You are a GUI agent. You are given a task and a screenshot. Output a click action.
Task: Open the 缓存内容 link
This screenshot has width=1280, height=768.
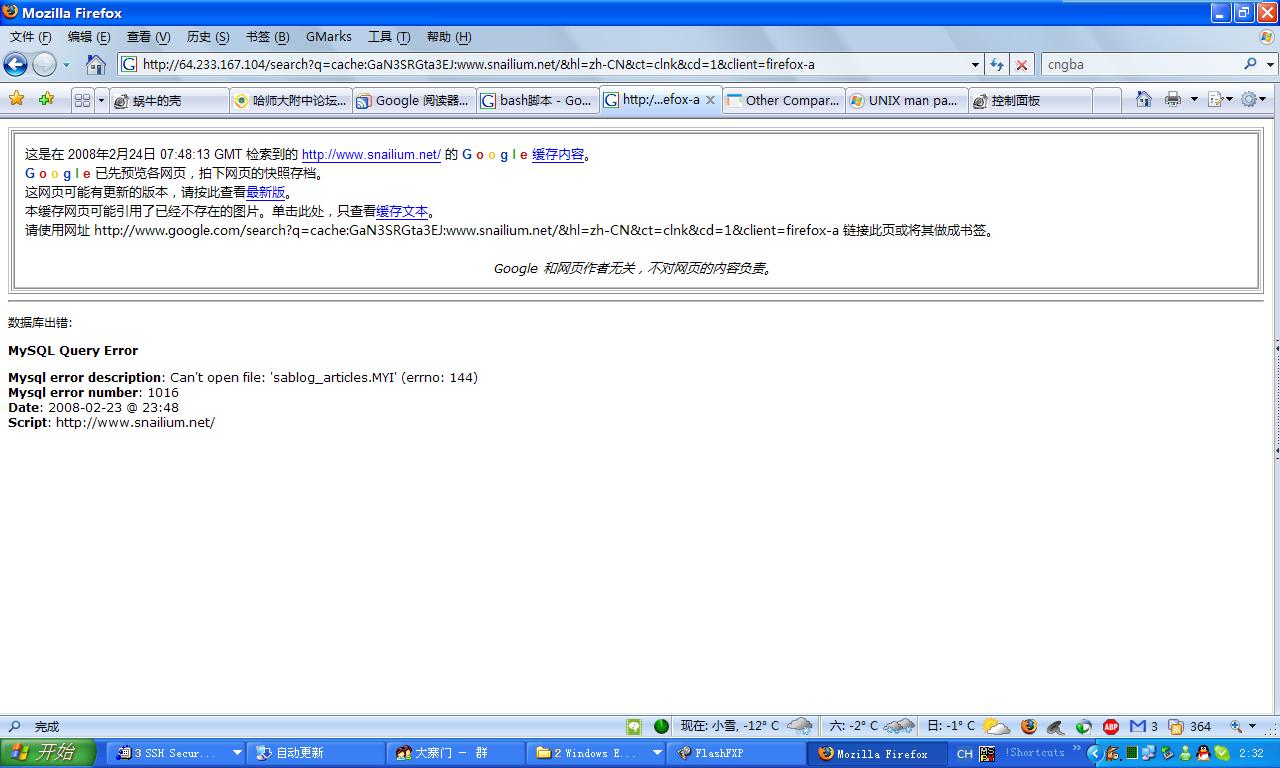(558, 155)
